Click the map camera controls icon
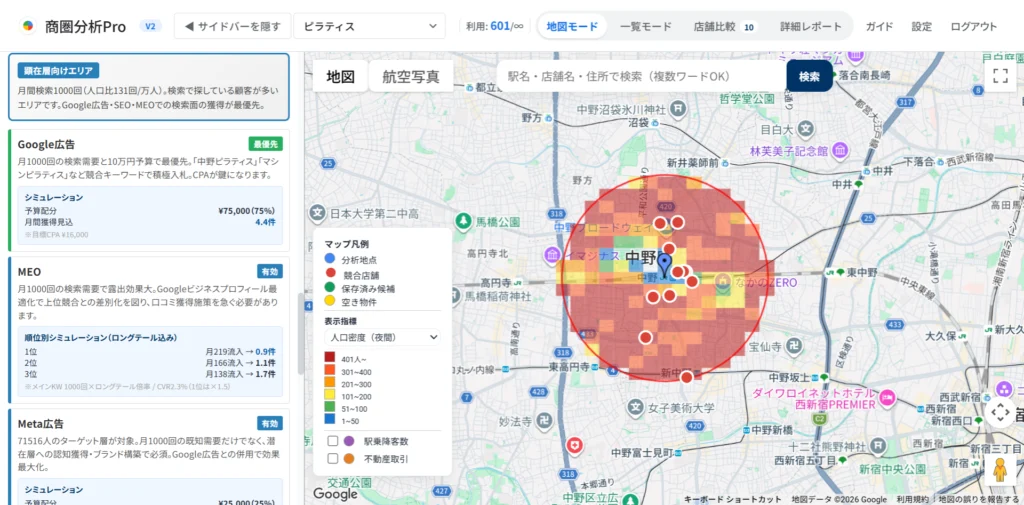Viewport: 1024px width, 505px height. tap(1000, 413)
